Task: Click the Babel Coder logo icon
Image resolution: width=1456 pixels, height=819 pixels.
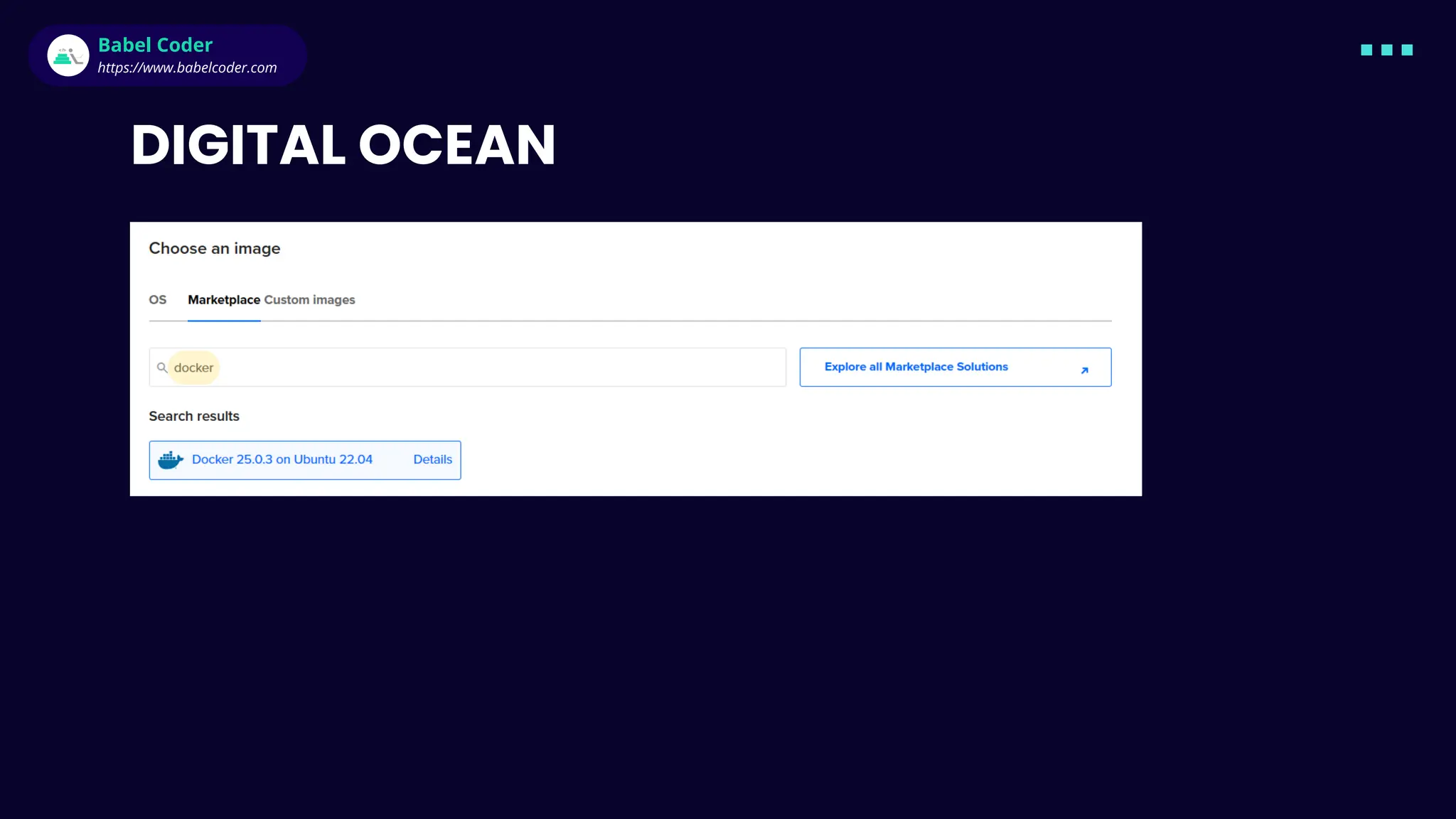Action: (x=68, y=55)
